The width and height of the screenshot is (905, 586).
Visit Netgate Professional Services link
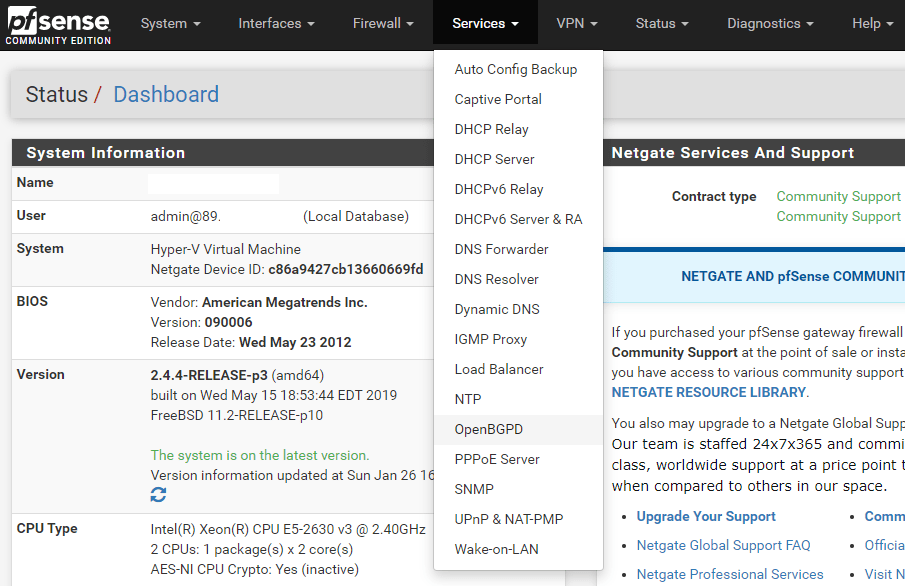[730, 574]
